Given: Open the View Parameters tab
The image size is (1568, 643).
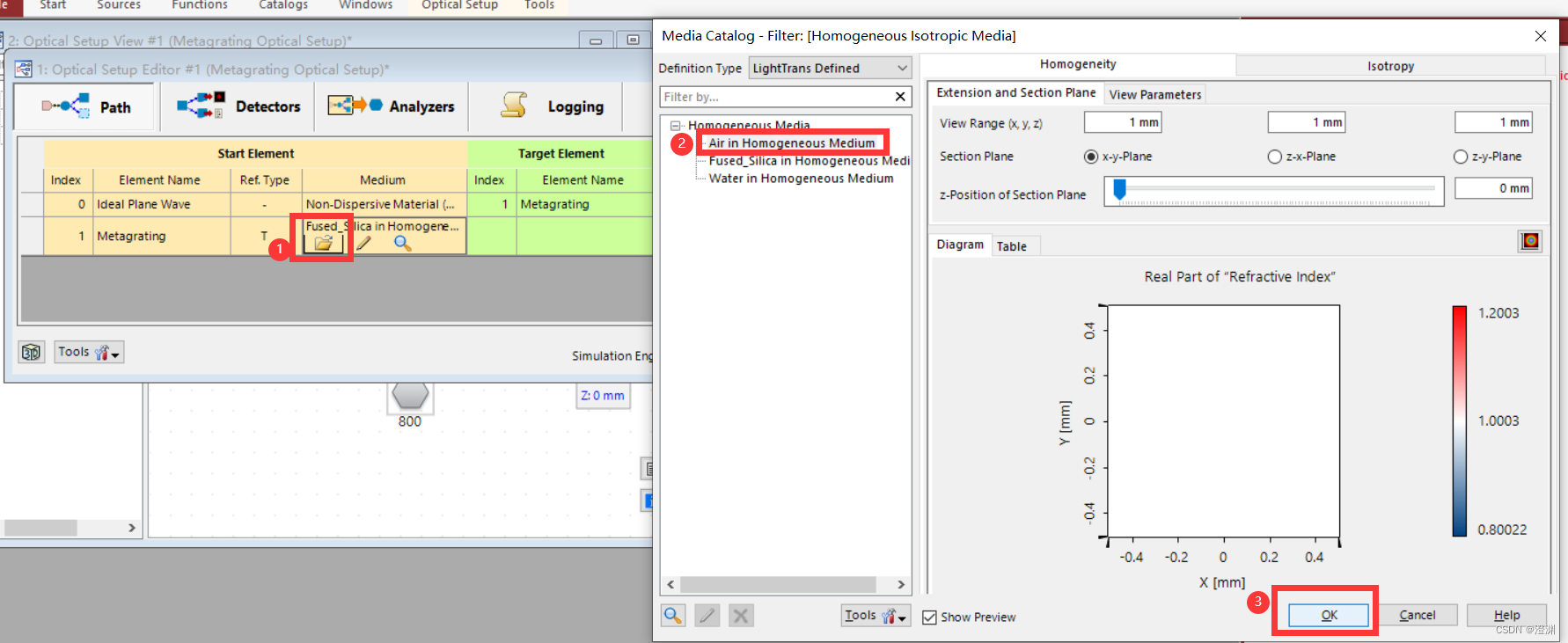Looking at the screenshot, I should click(x=1154, y=94).
